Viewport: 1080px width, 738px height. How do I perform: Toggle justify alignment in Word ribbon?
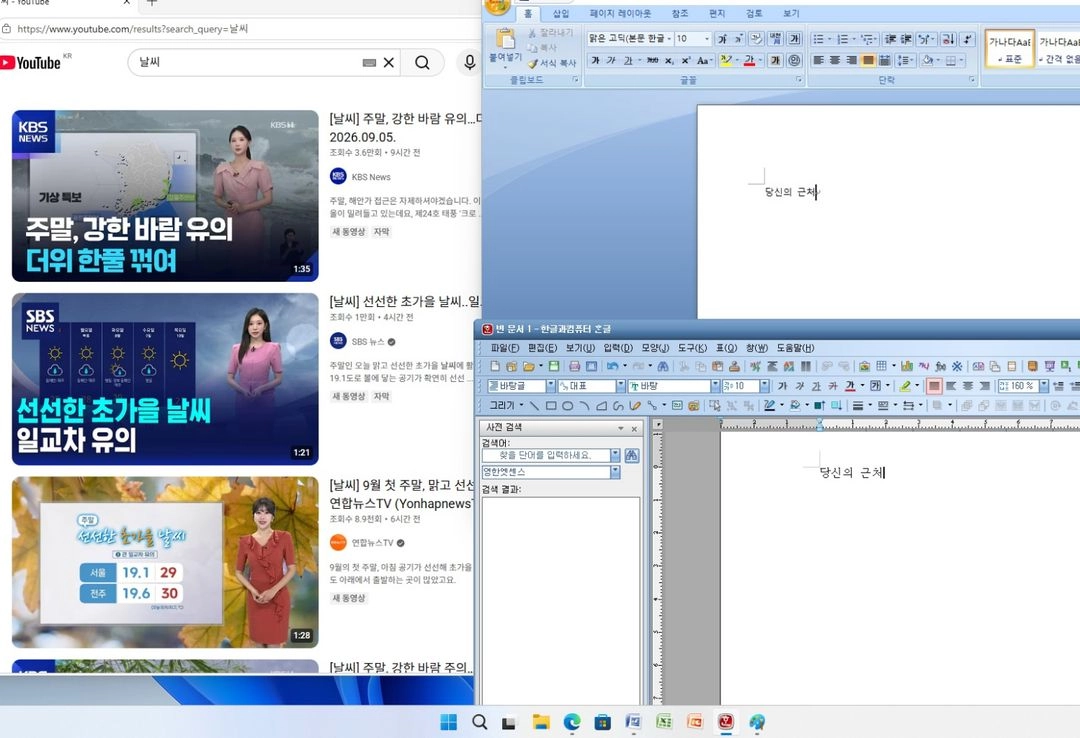(868, 61)
